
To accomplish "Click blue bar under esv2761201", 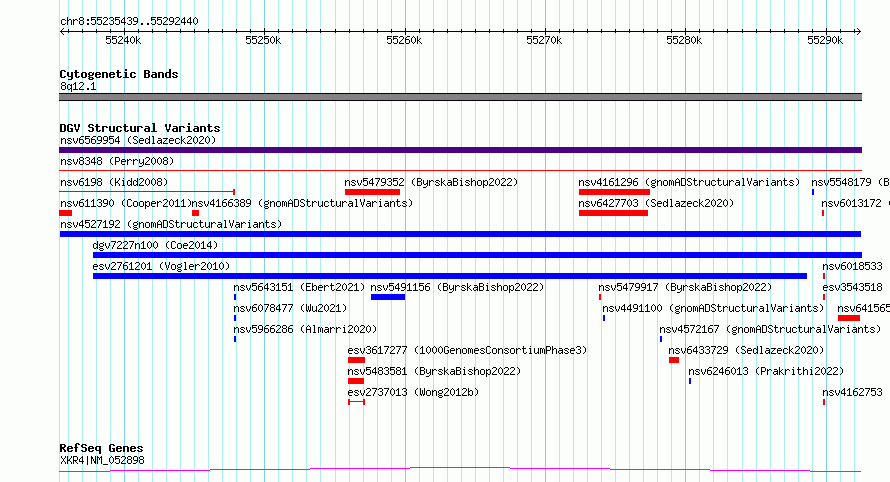I will coord(450,276).
